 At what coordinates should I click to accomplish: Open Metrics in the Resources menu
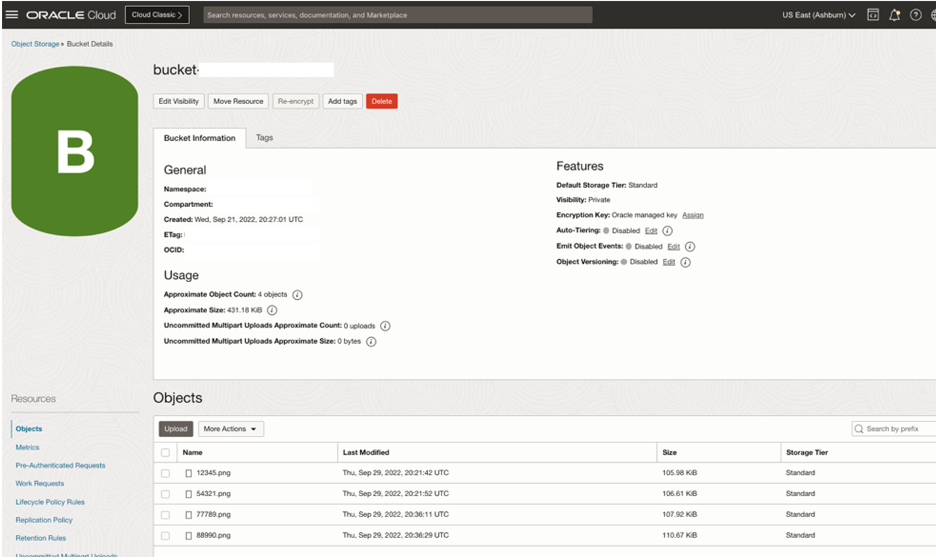(x=28, y=447)
